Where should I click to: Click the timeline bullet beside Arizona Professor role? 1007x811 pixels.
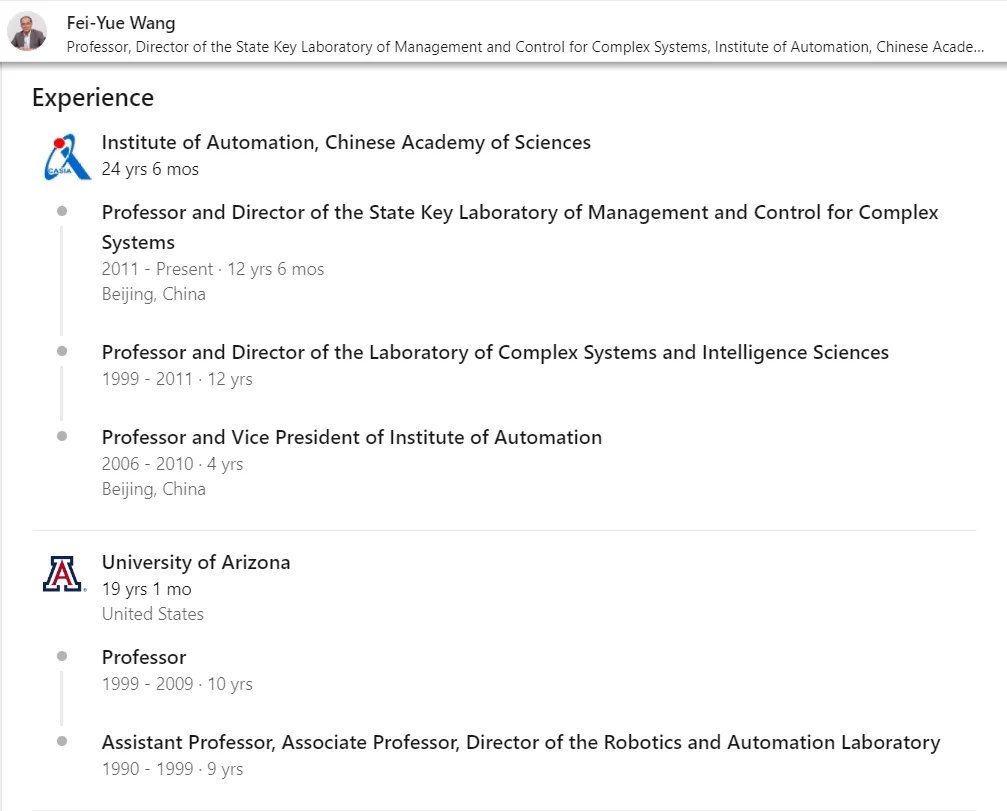tap(62, 657)
